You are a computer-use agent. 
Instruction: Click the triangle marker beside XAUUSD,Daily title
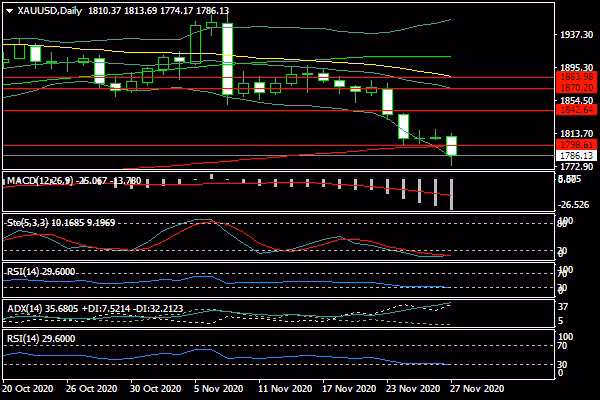(x=8, y=10)
